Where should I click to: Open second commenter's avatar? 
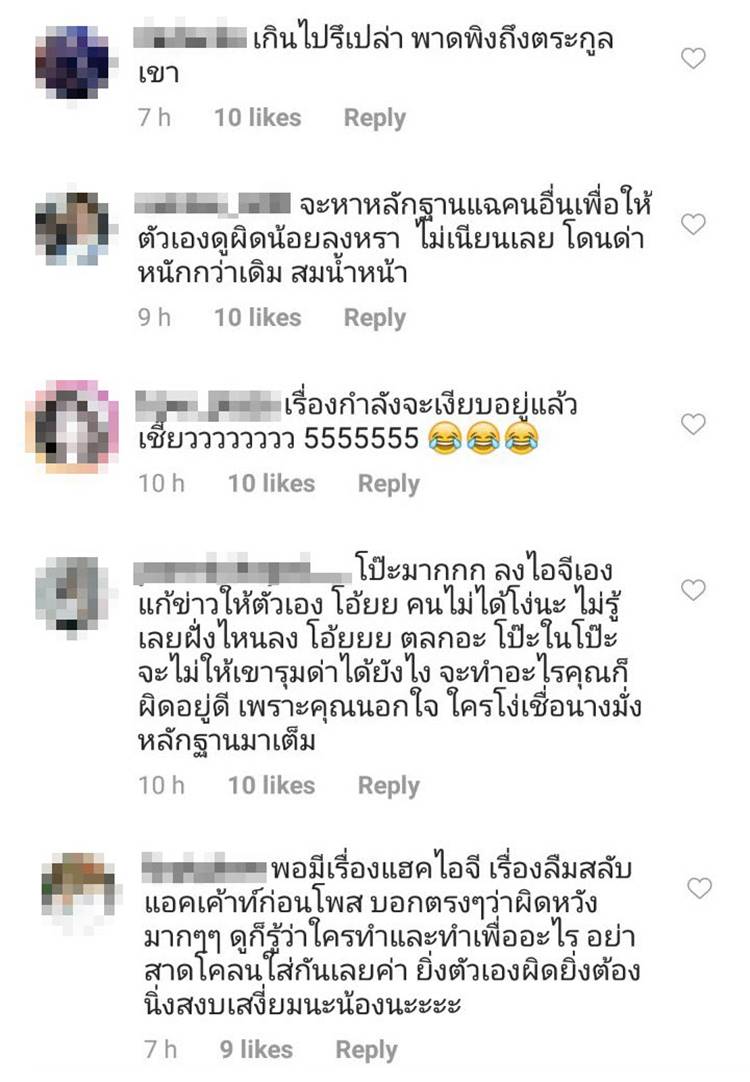tap(73, 229)
